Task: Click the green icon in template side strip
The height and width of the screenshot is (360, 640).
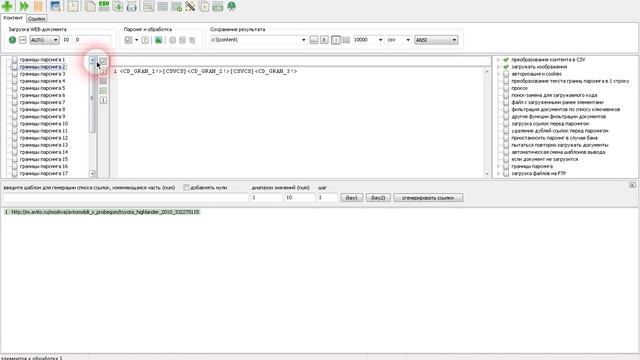Action: (x=103, y=91)
